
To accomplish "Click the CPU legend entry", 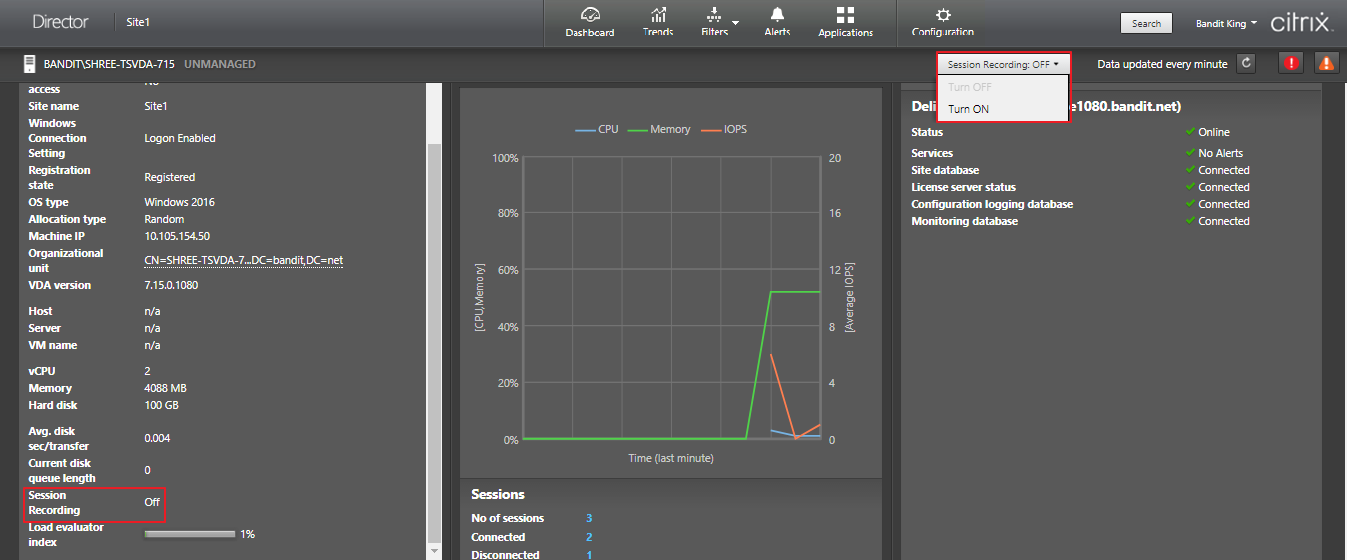I will tap(597, 129).
